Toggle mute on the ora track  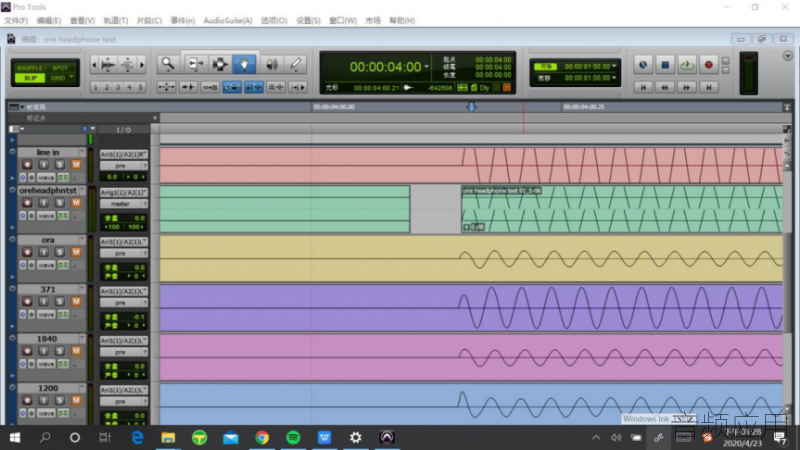click(x=76, y=252)
